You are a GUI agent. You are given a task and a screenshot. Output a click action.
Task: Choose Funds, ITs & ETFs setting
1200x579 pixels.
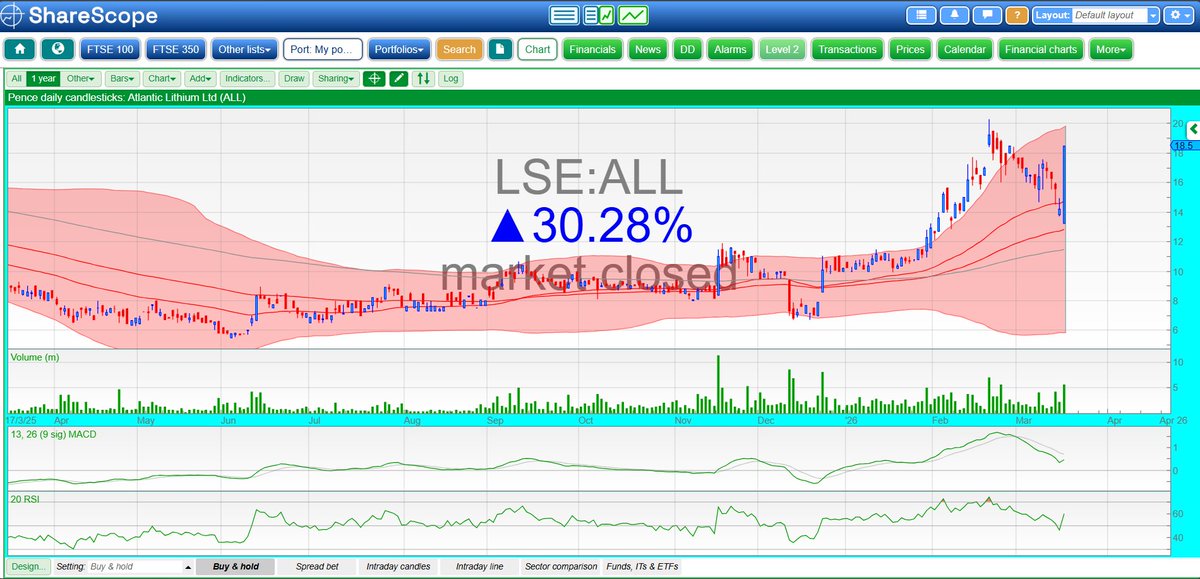click(x=642, y=566)
